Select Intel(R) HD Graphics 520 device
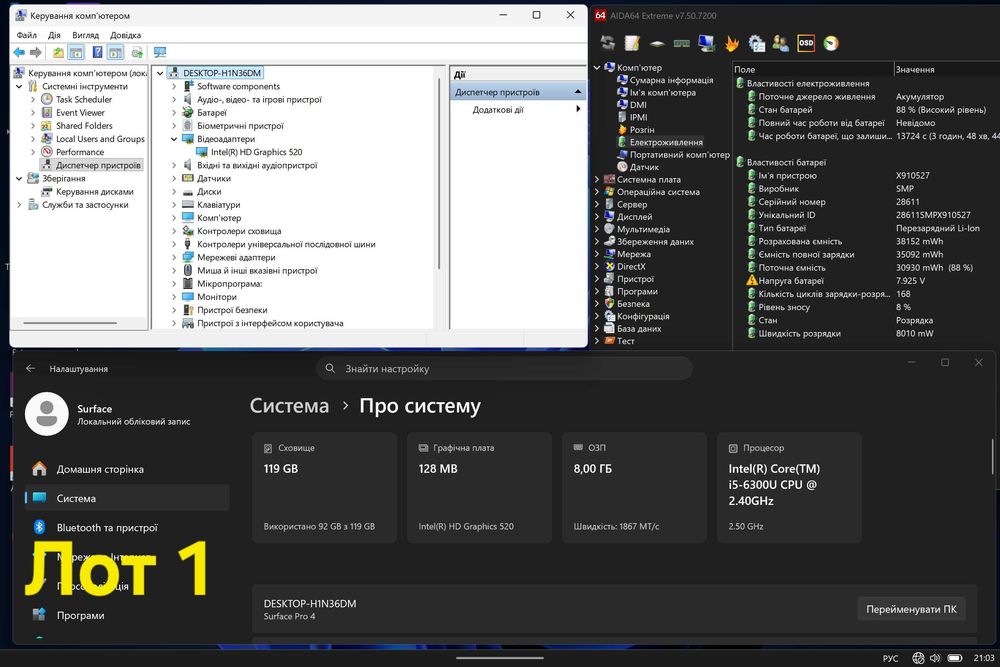The height and width of the screenshot is (667, 1000). 256,152
